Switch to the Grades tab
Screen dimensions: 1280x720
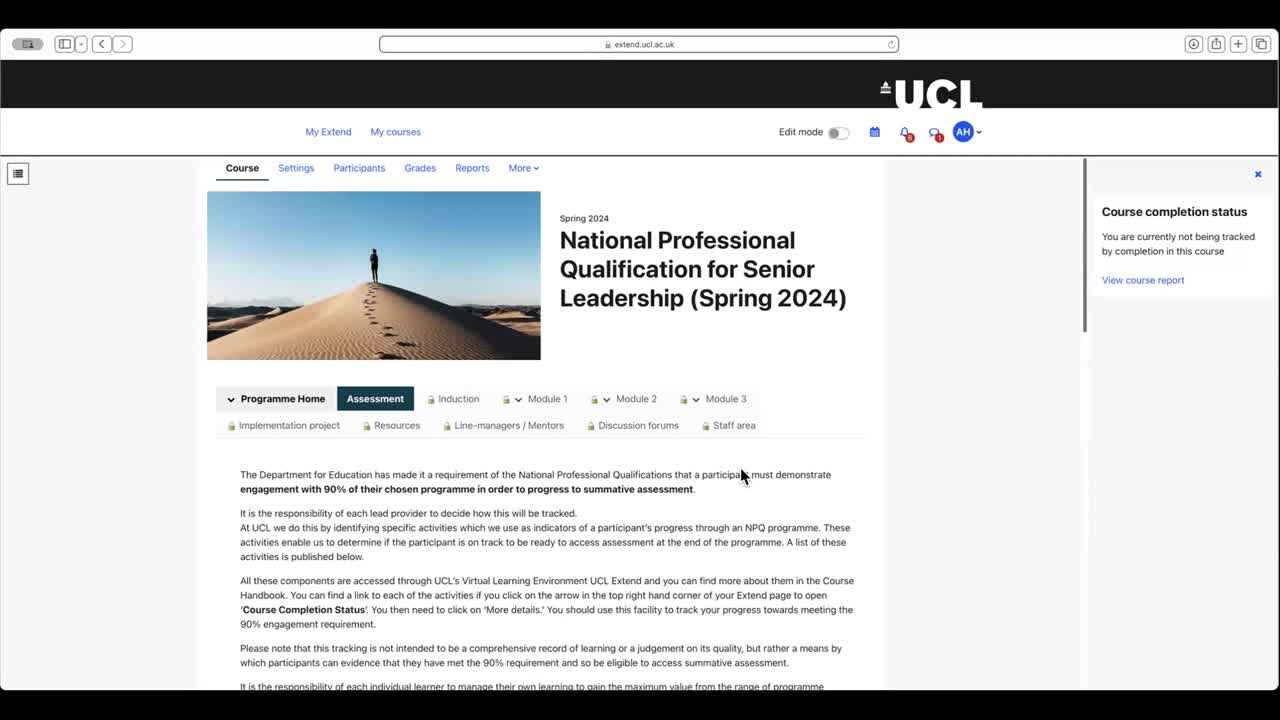(x=420, y=168)
